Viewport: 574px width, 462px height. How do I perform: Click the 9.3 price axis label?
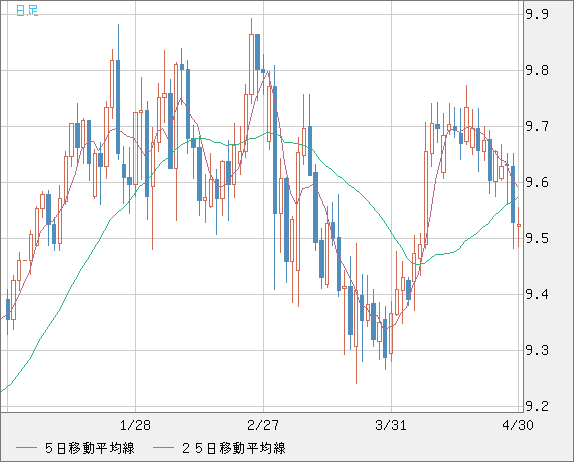pyautogui.click(x=537, y=350)
